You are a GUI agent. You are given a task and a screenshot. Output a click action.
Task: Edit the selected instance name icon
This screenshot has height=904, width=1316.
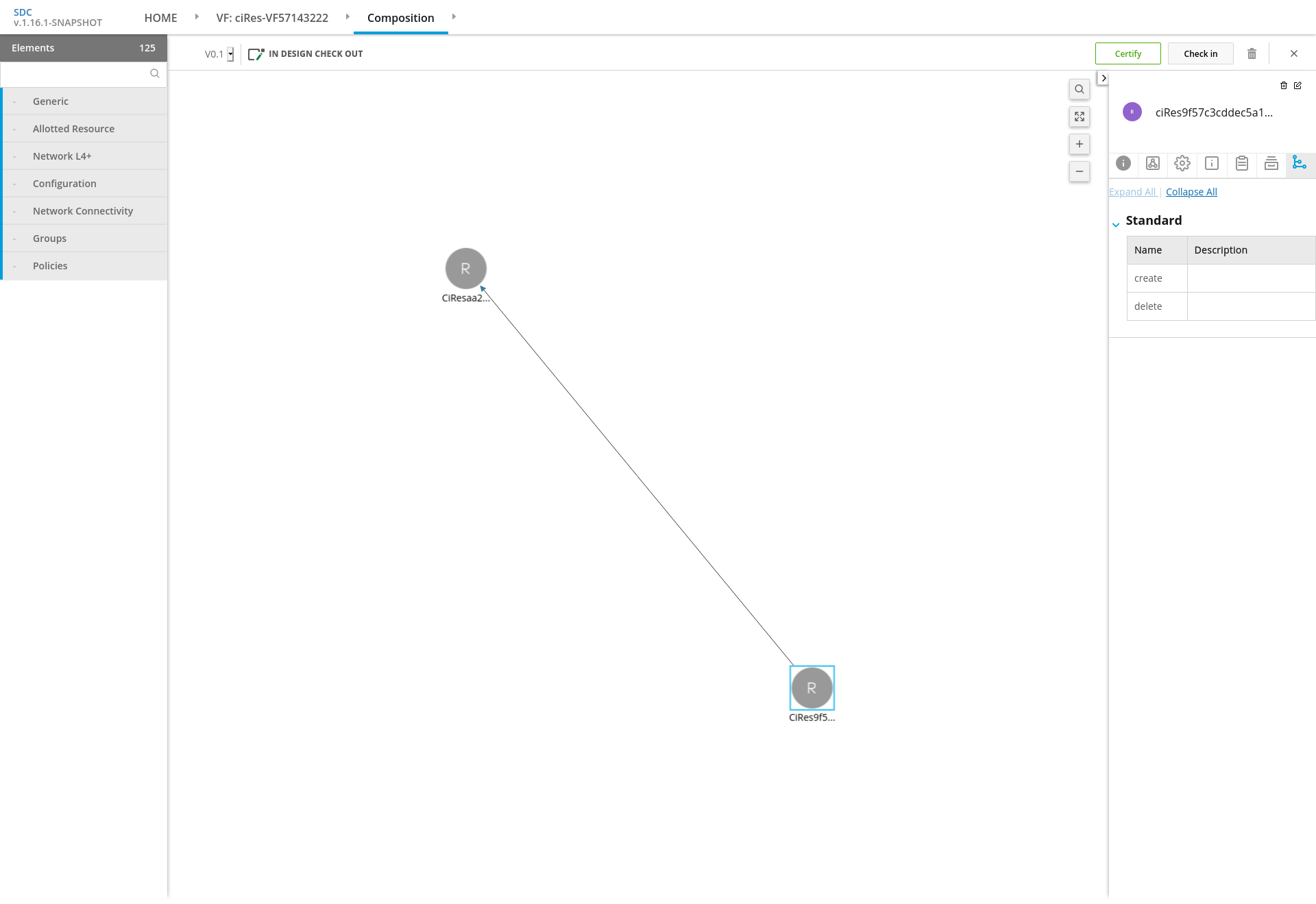[1297, 86]
